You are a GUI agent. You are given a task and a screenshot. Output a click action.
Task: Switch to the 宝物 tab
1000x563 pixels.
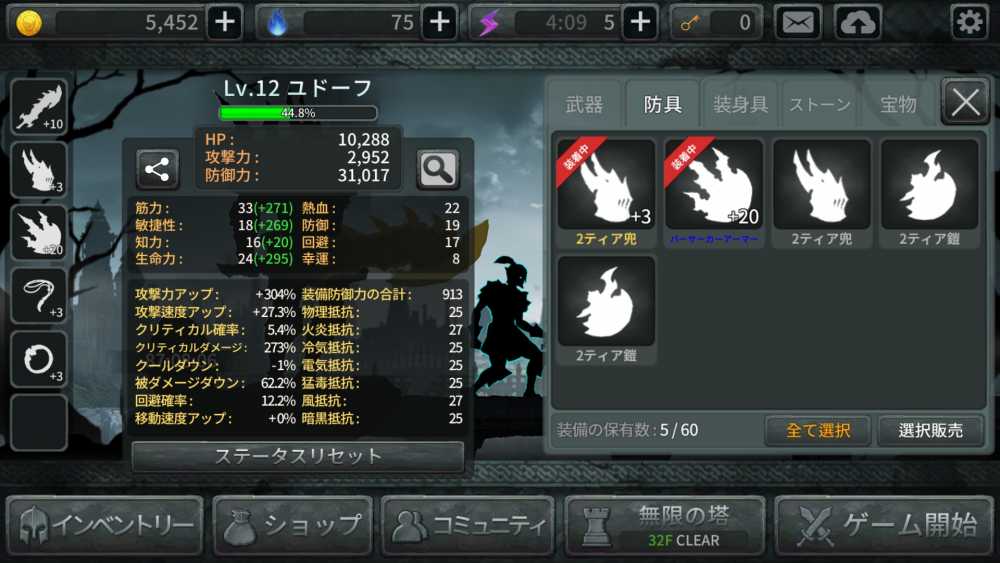pos(898,105)
